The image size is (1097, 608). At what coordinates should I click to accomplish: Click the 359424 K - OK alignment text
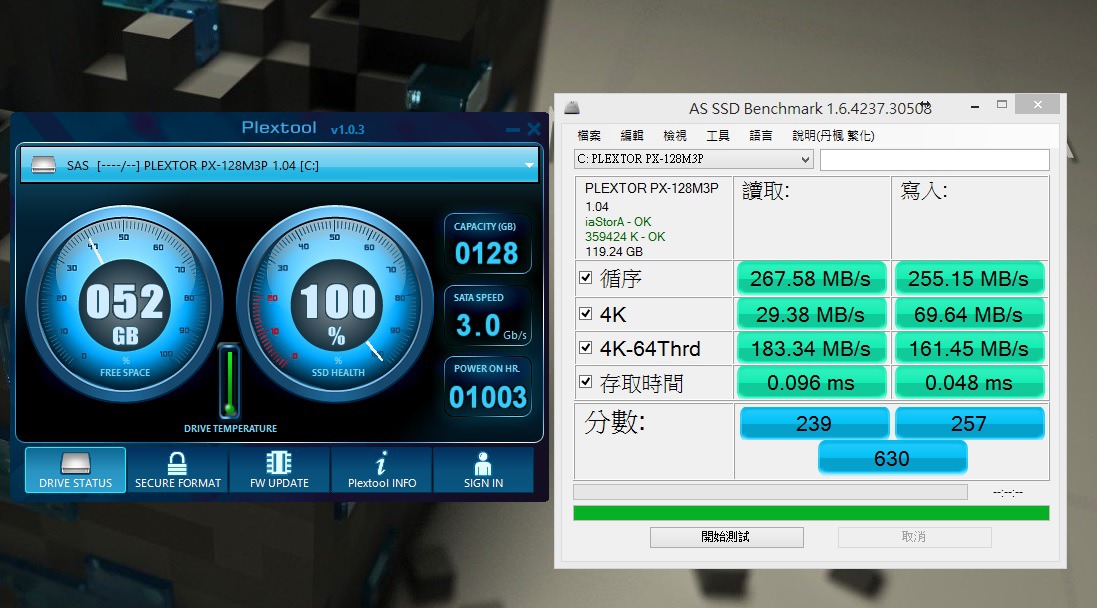[625, 236]
